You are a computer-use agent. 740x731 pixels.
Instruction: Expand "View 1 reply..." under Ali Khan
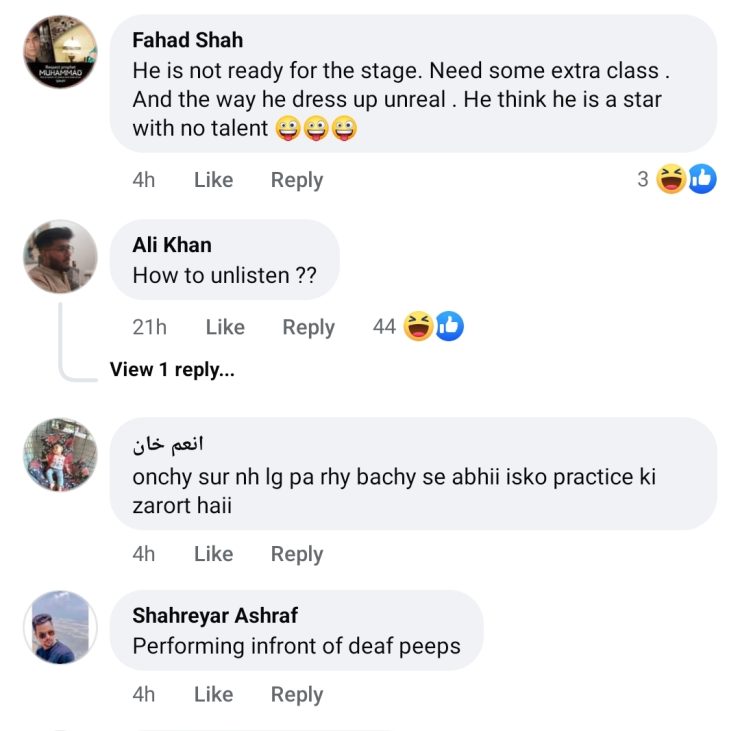coord(172,370)
